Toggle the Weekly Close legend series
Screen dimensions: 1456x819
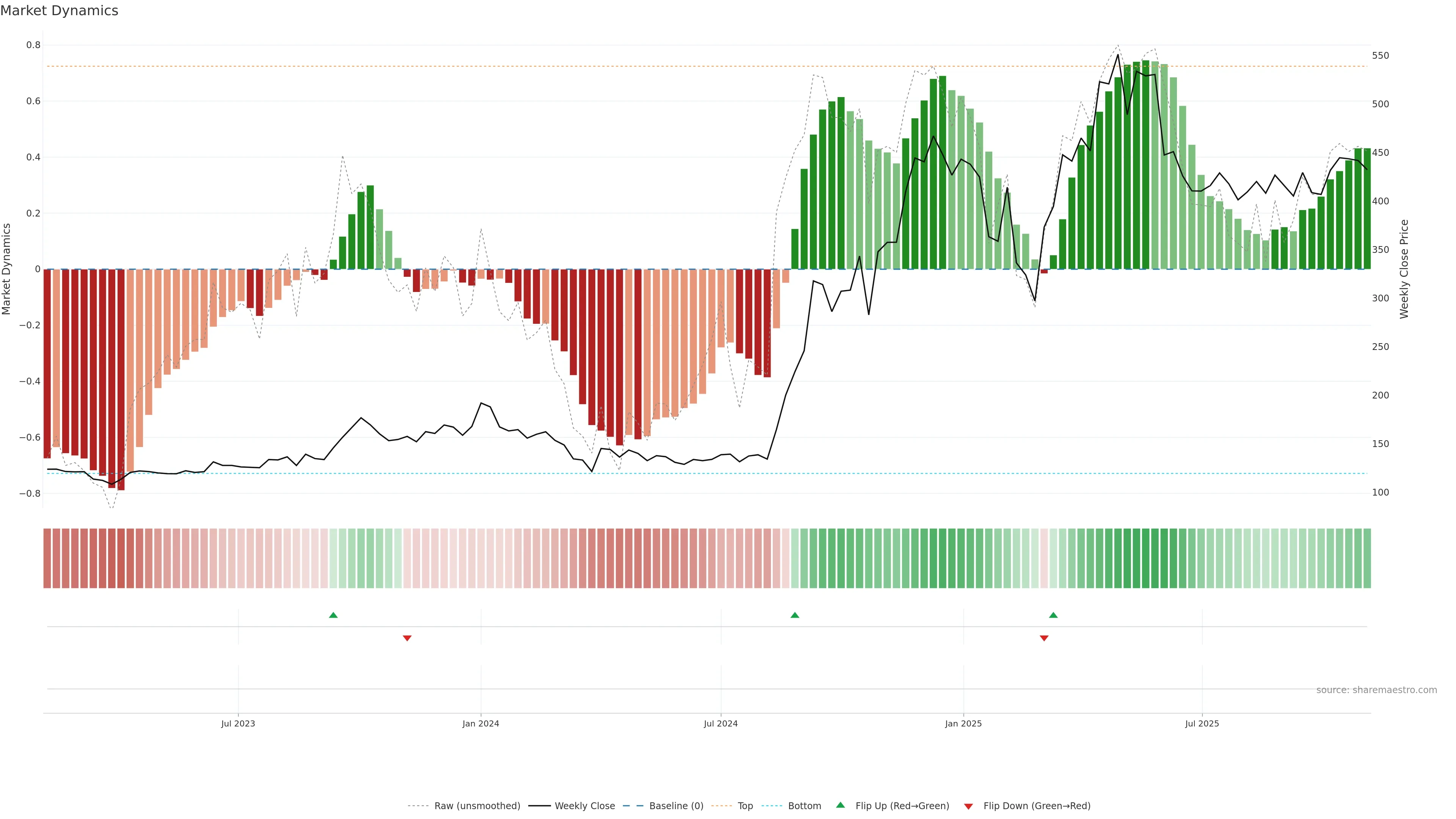click(584, 806)
